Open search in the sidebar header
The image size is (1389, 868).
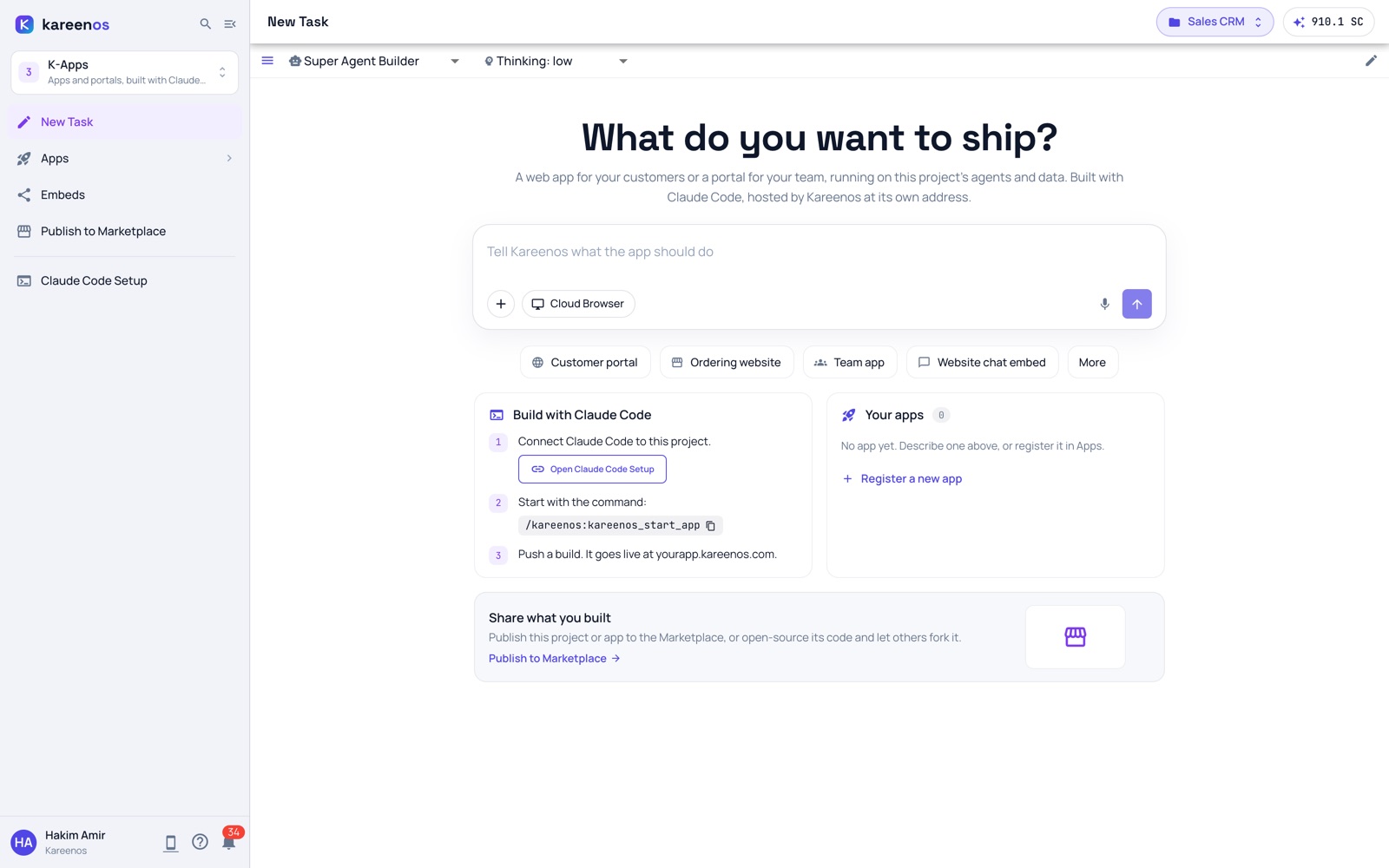(206, 24)
